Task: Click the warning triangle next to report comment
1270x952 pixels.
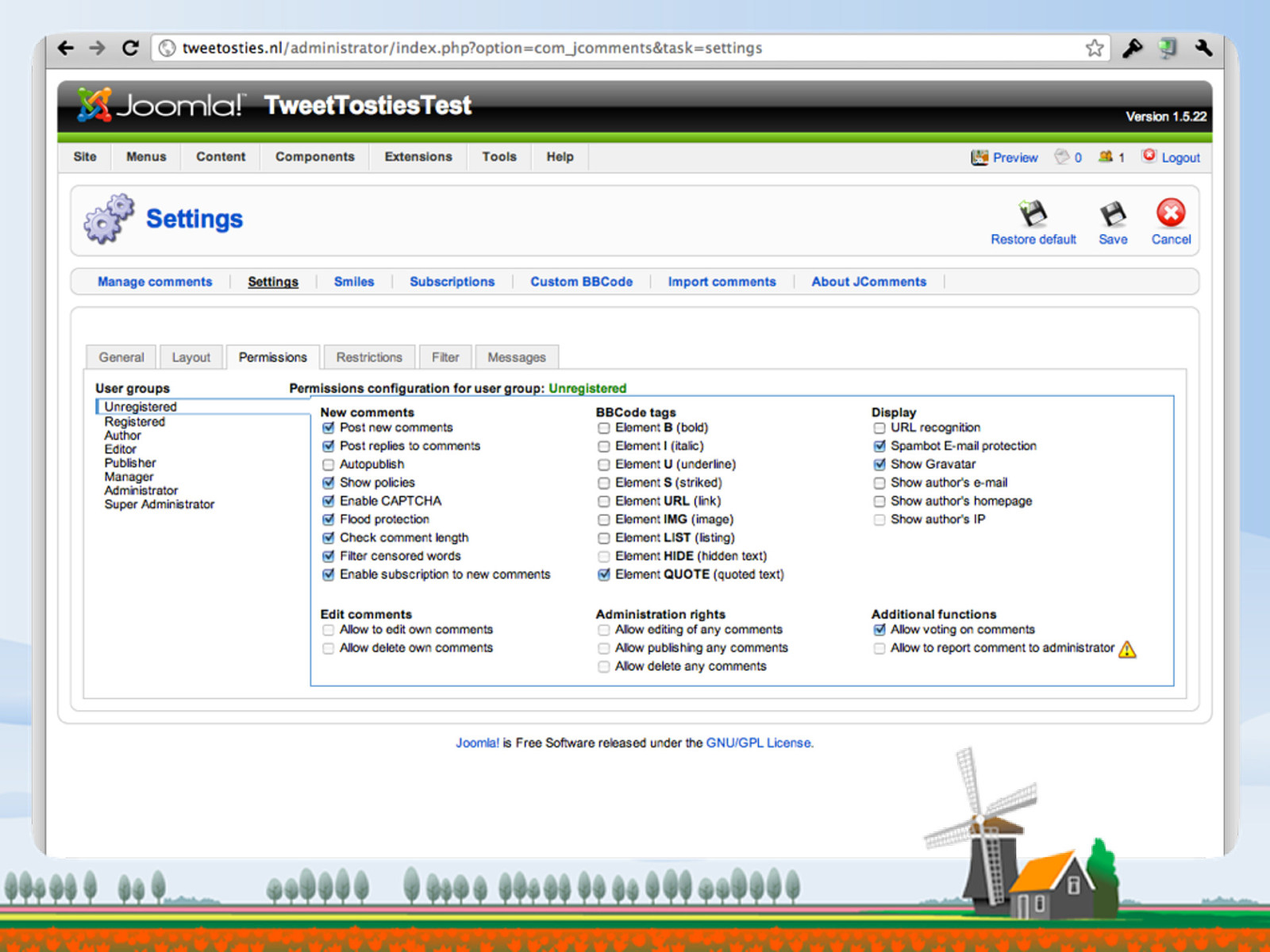Action: pos(1127,649)
